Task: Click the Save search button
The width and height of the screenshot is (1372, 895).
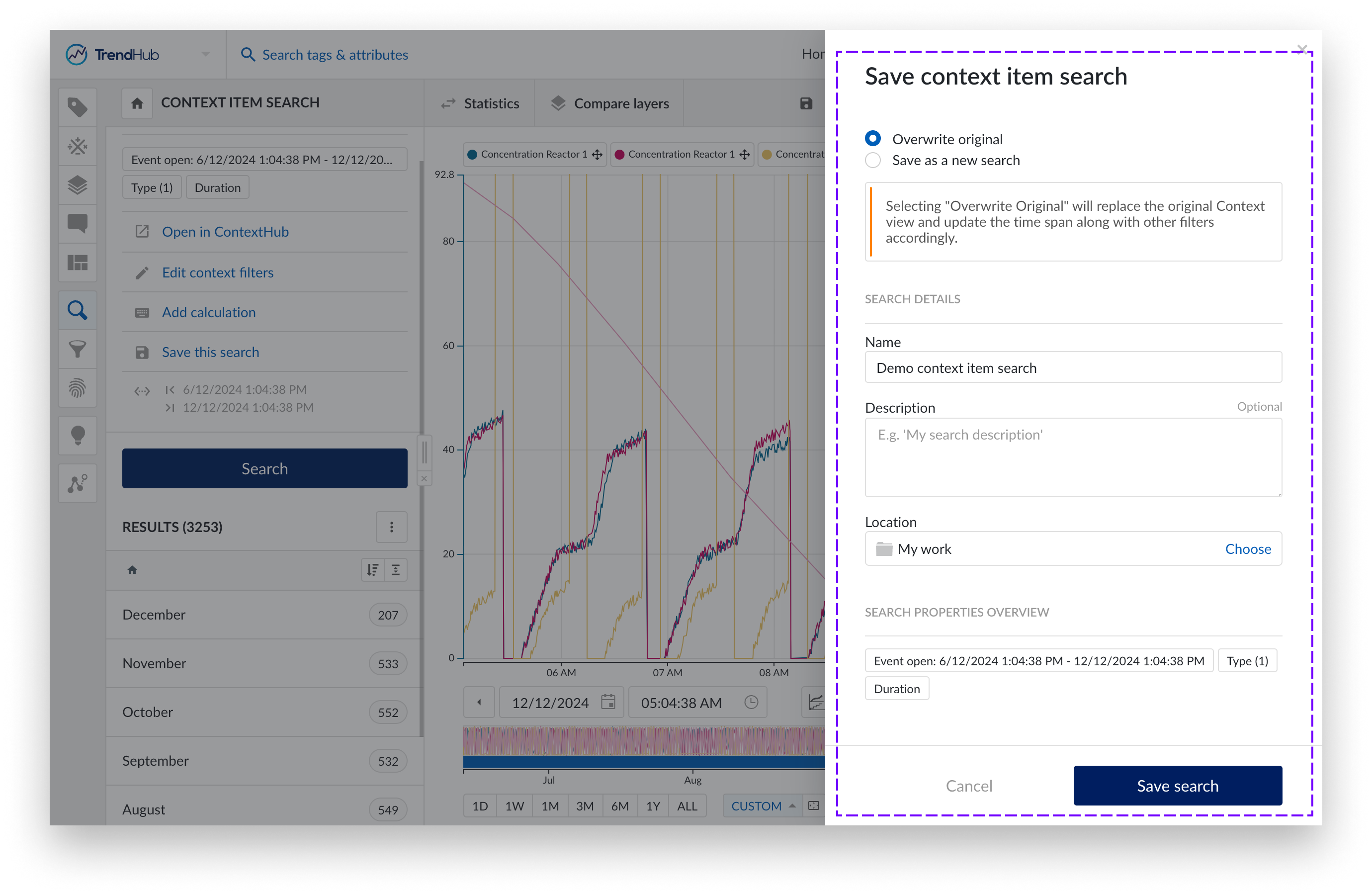Action: pos(1177,786)
